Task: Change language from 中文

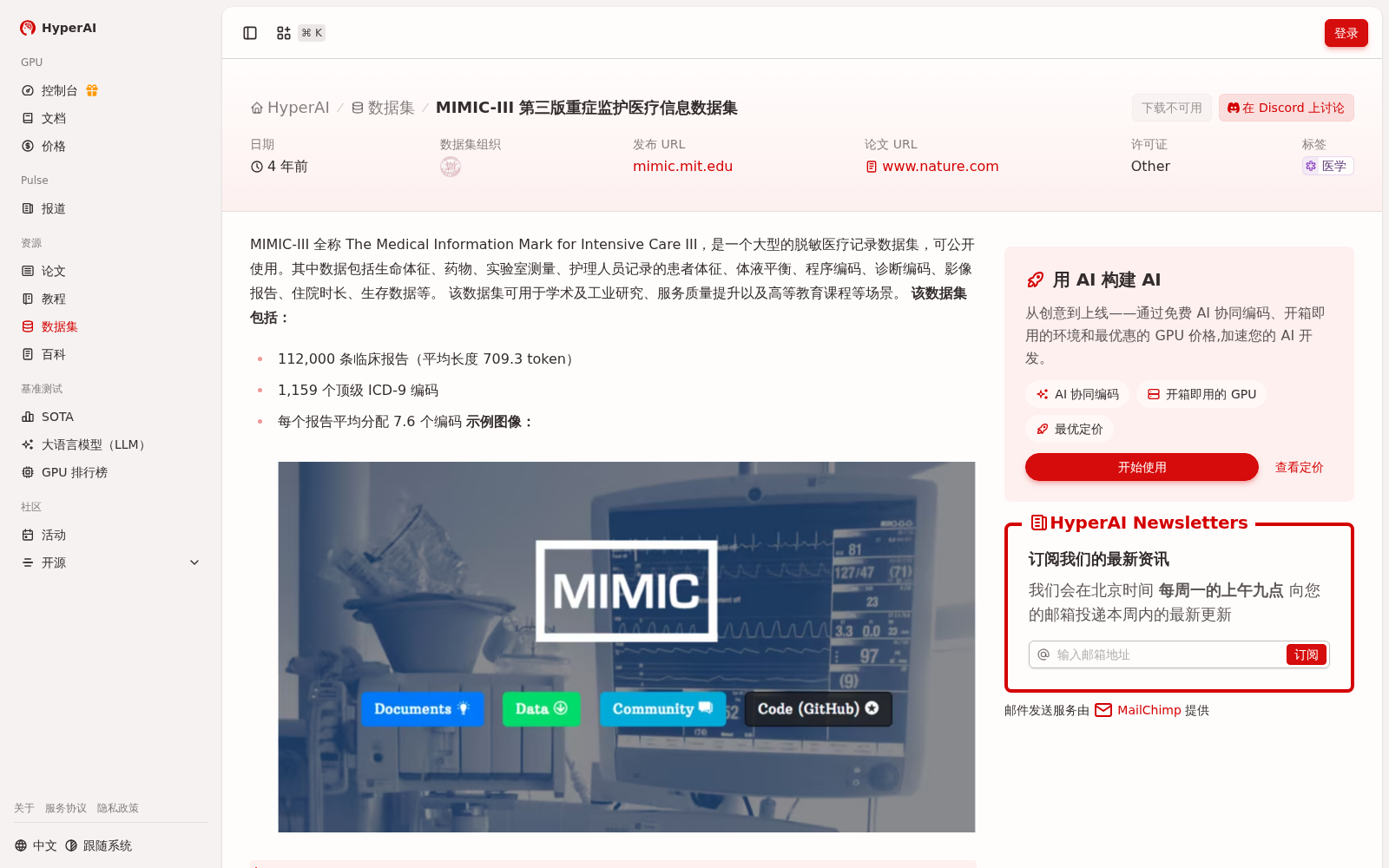Action: pyautogui.click(x=36, y=845)
